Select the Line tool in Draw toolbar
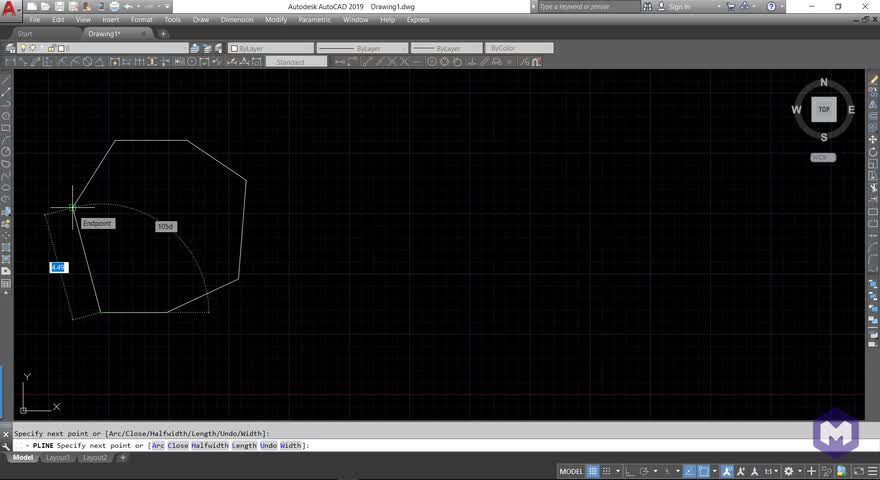880x480 pixels. (x=6, y=80)
